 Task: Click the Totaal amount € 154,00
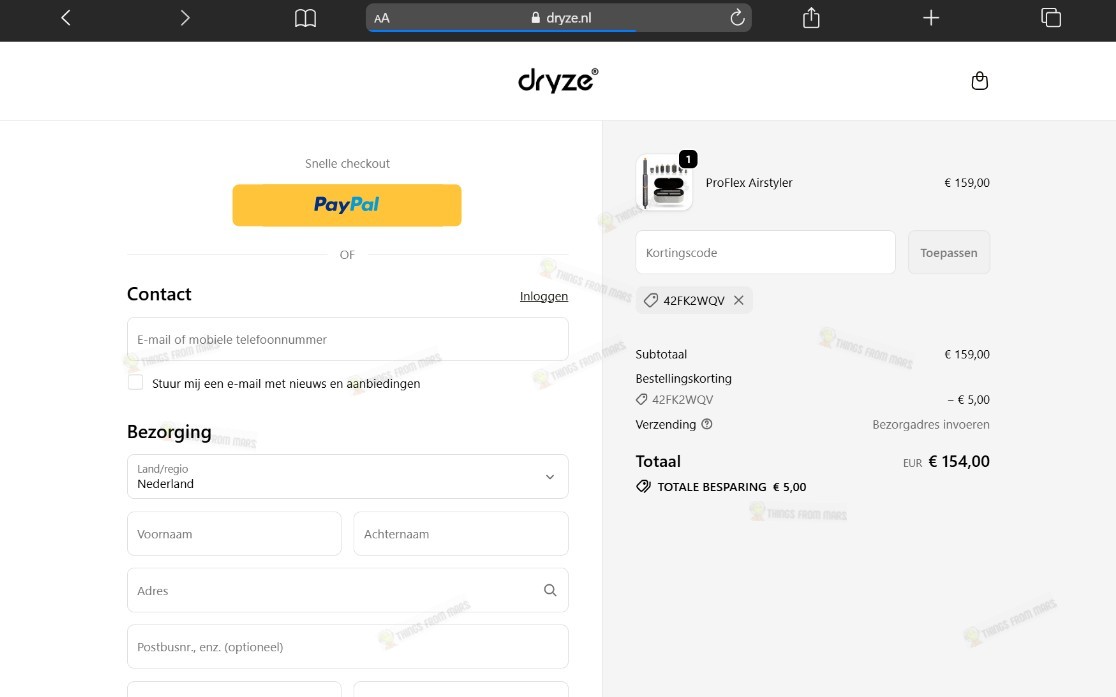[959, 461]
